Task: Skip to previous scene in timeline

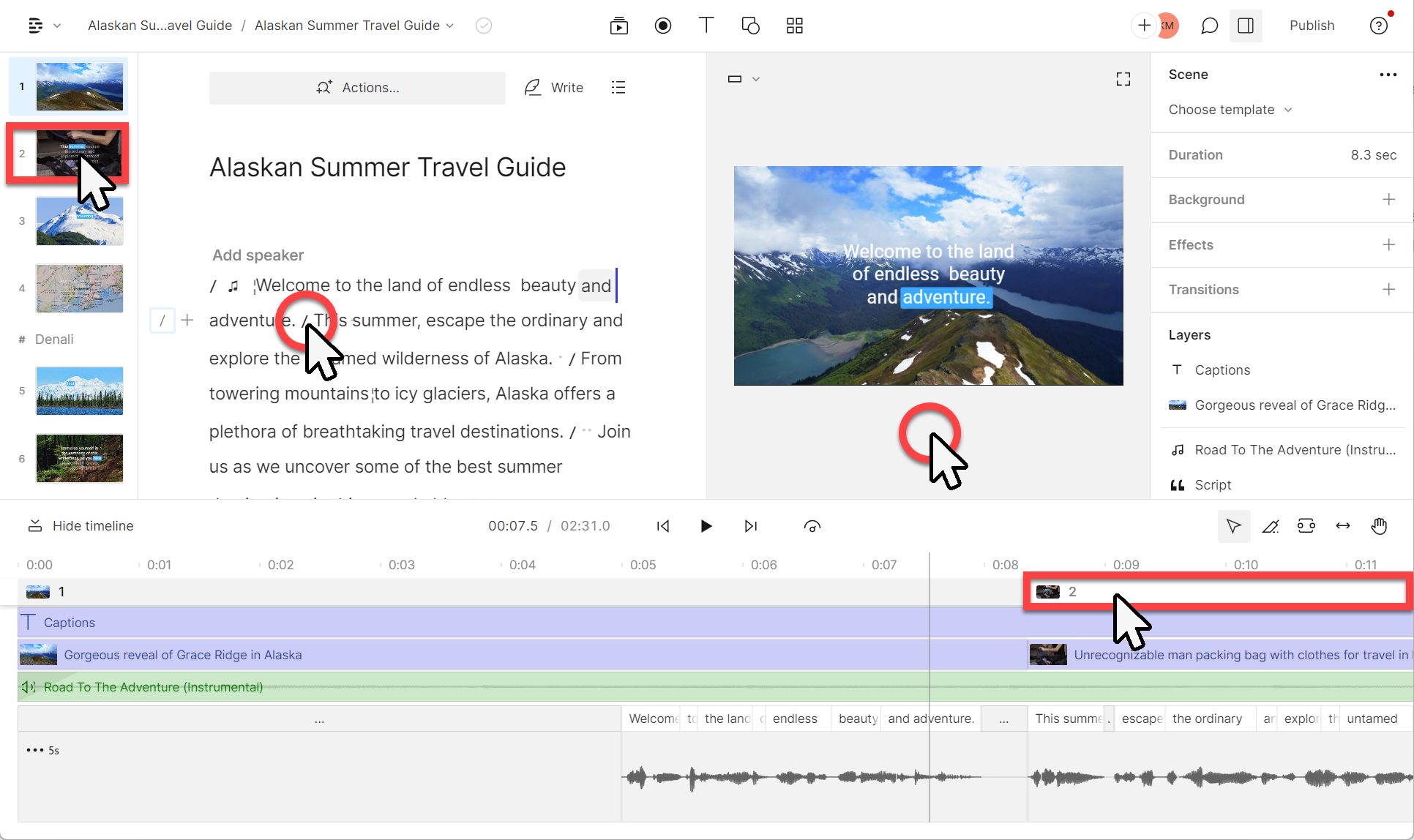Action: [662, 526]
